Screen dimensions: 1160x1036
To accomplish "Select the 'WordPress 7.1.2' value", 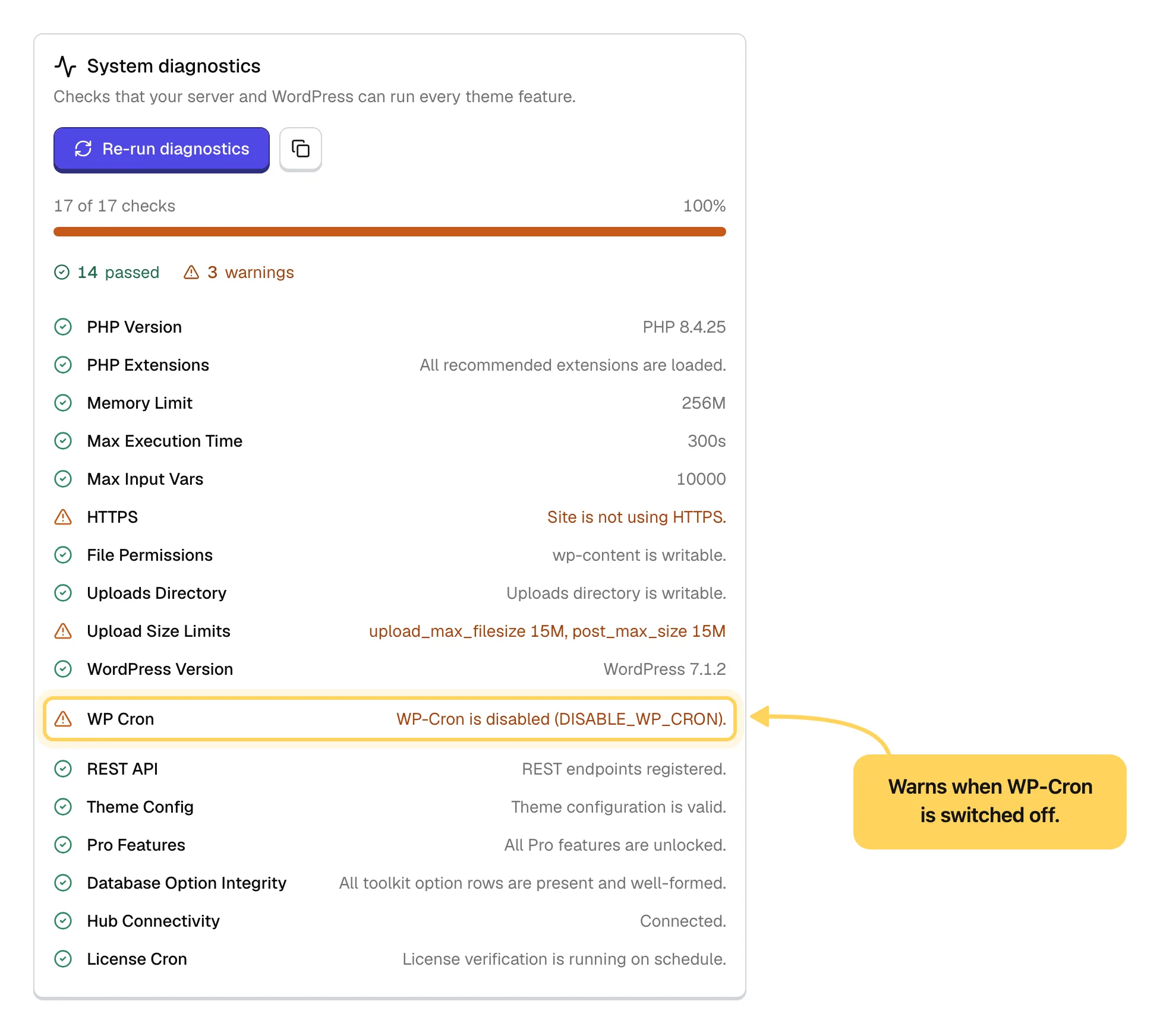I will tap(664, 669).
